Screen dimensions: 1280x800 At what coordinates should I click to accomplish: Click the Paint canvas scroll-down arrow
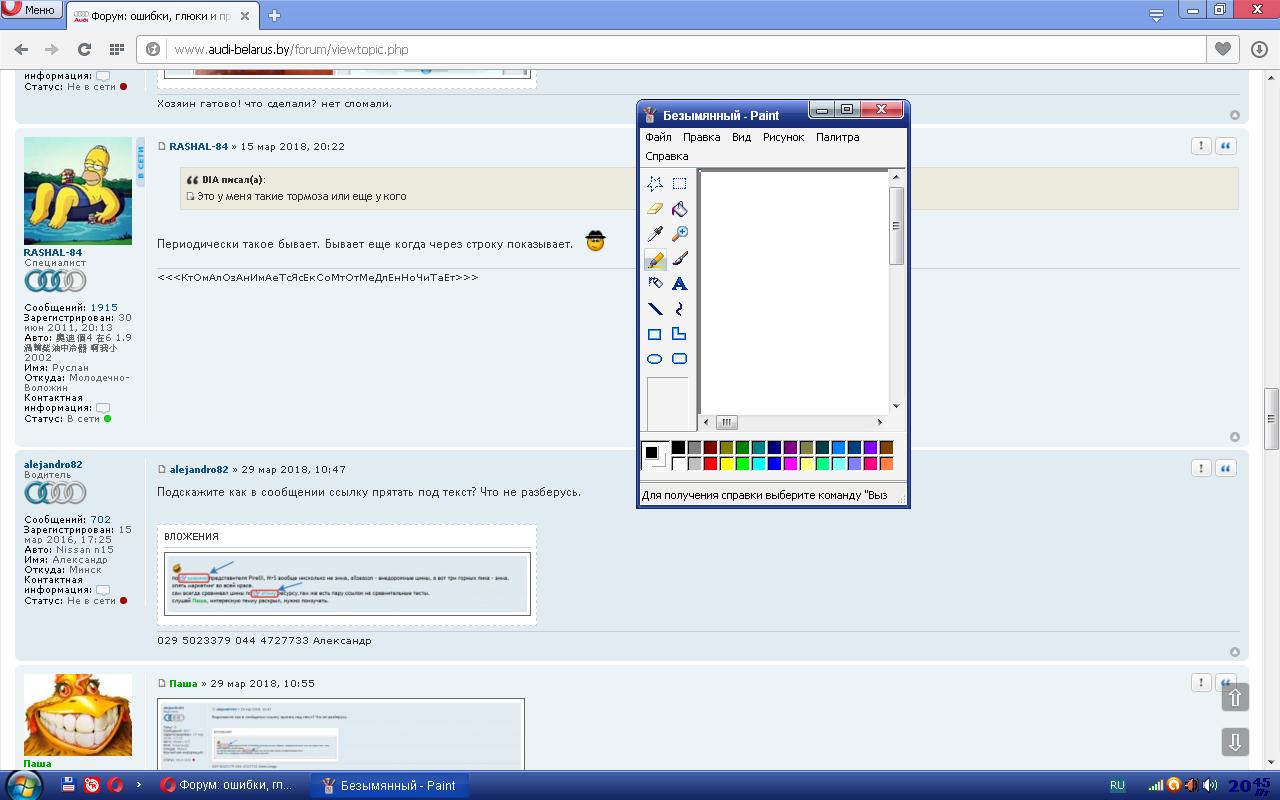[x=896, y=406]
